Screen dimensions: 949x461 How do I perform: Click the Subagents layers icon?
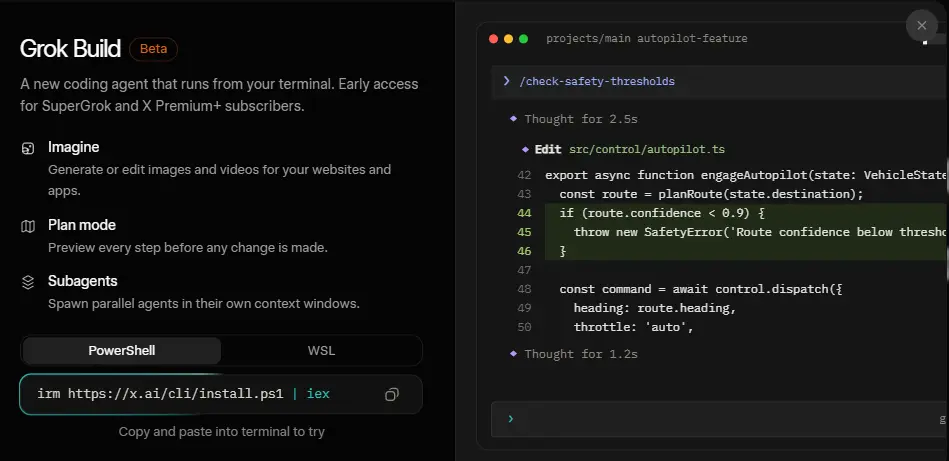point(28,283)
